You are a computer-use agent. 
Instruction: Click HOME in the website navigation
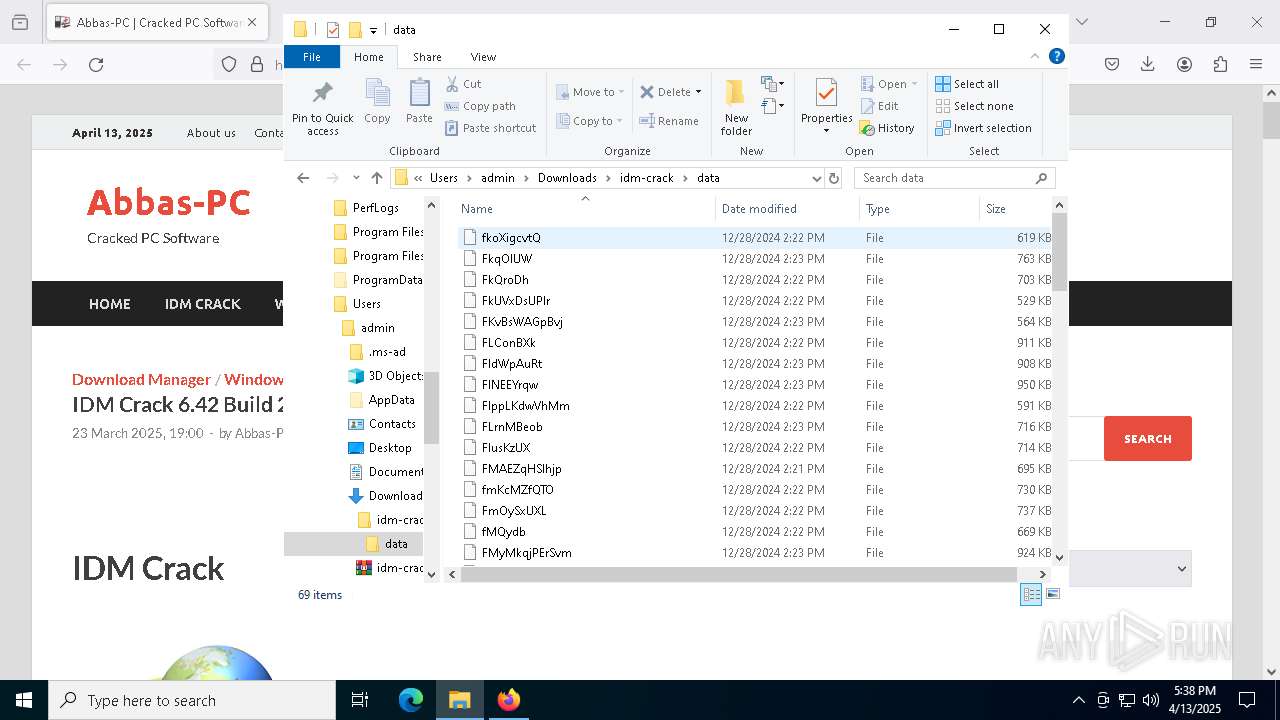(110, 304)
